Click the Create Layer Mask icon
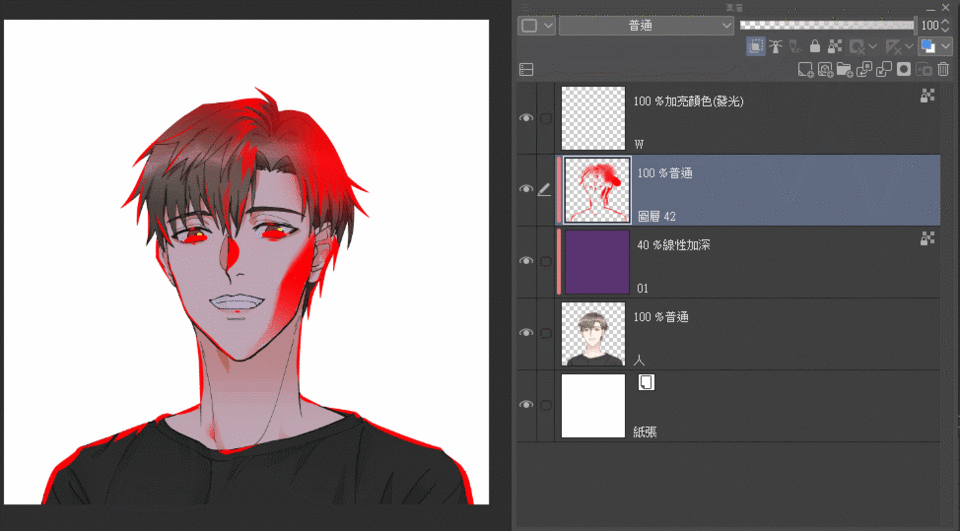Viewport: 960px width, 531px height. pos(904,70)
